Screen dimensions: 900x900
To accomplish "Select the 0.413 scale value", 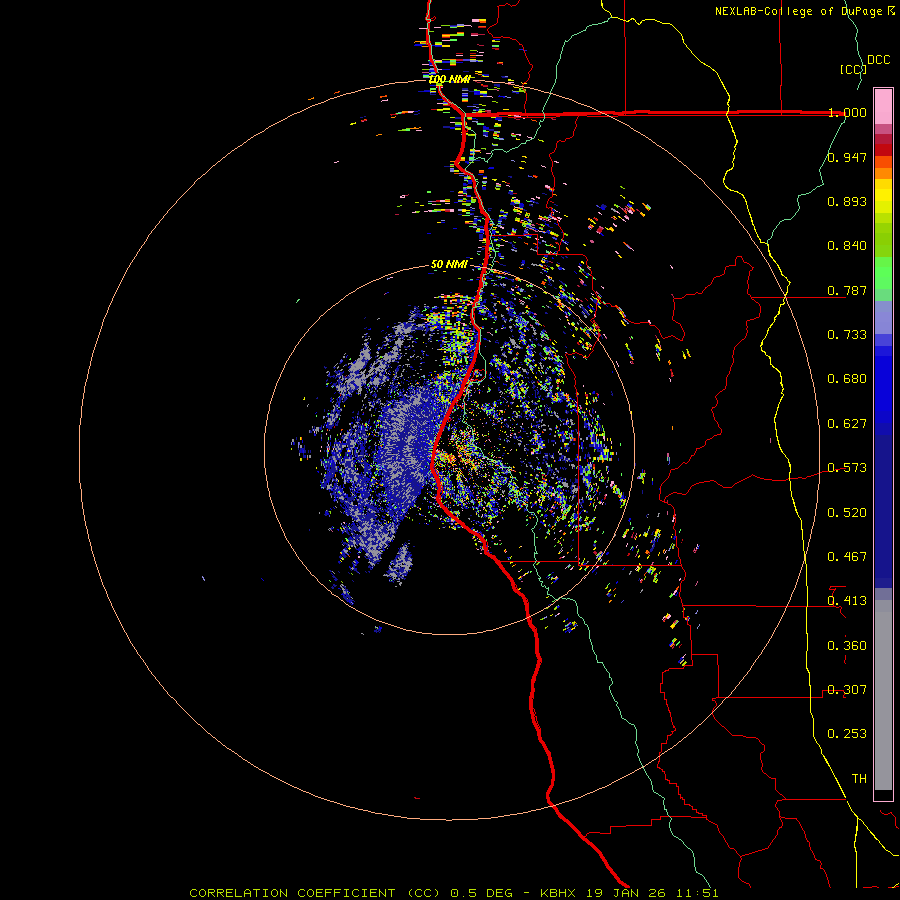I will pyautogui.click(x=847, y=601).
